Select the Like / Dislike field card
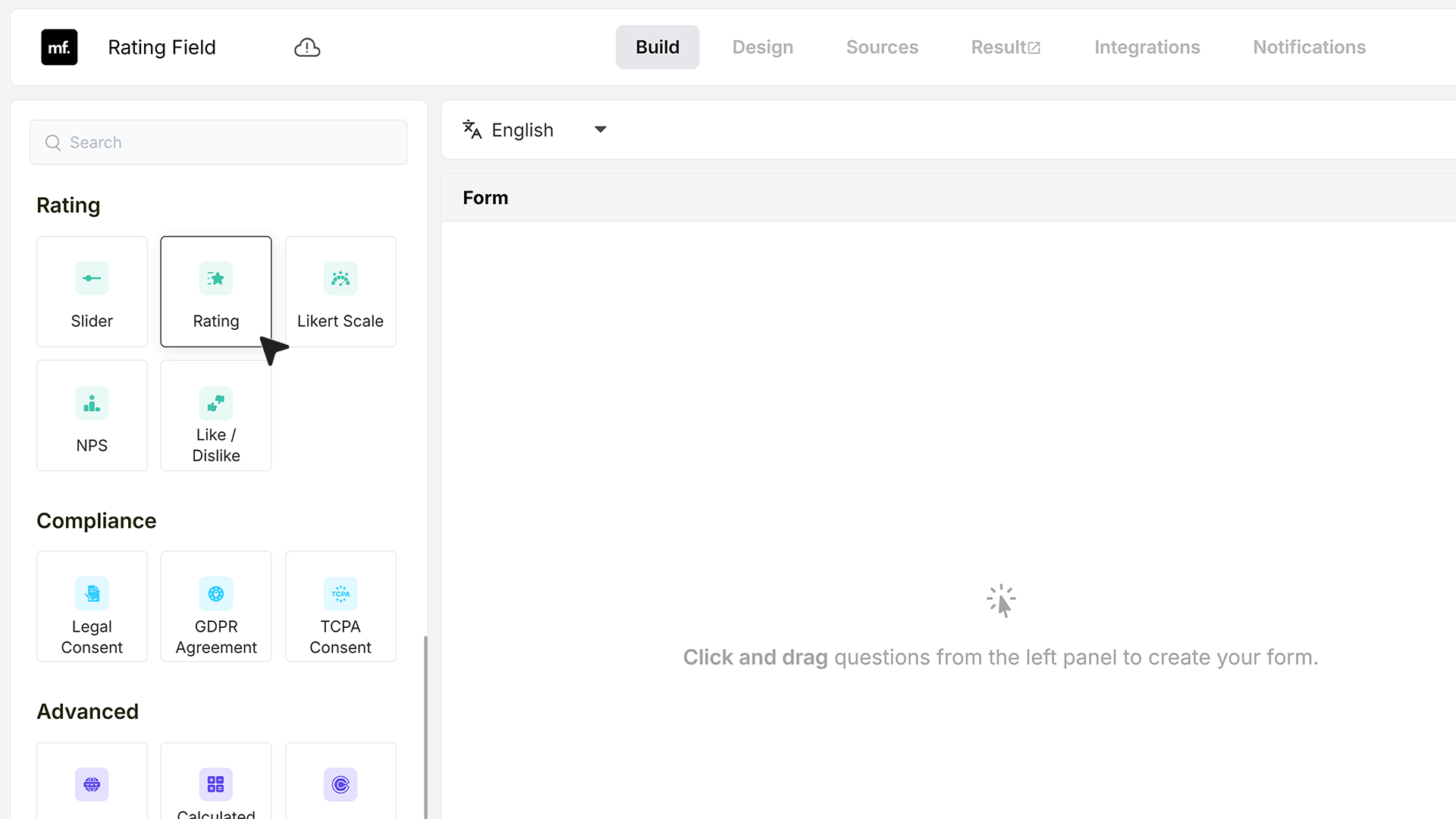Screen dimensions: 1456x819 [216, 416]
